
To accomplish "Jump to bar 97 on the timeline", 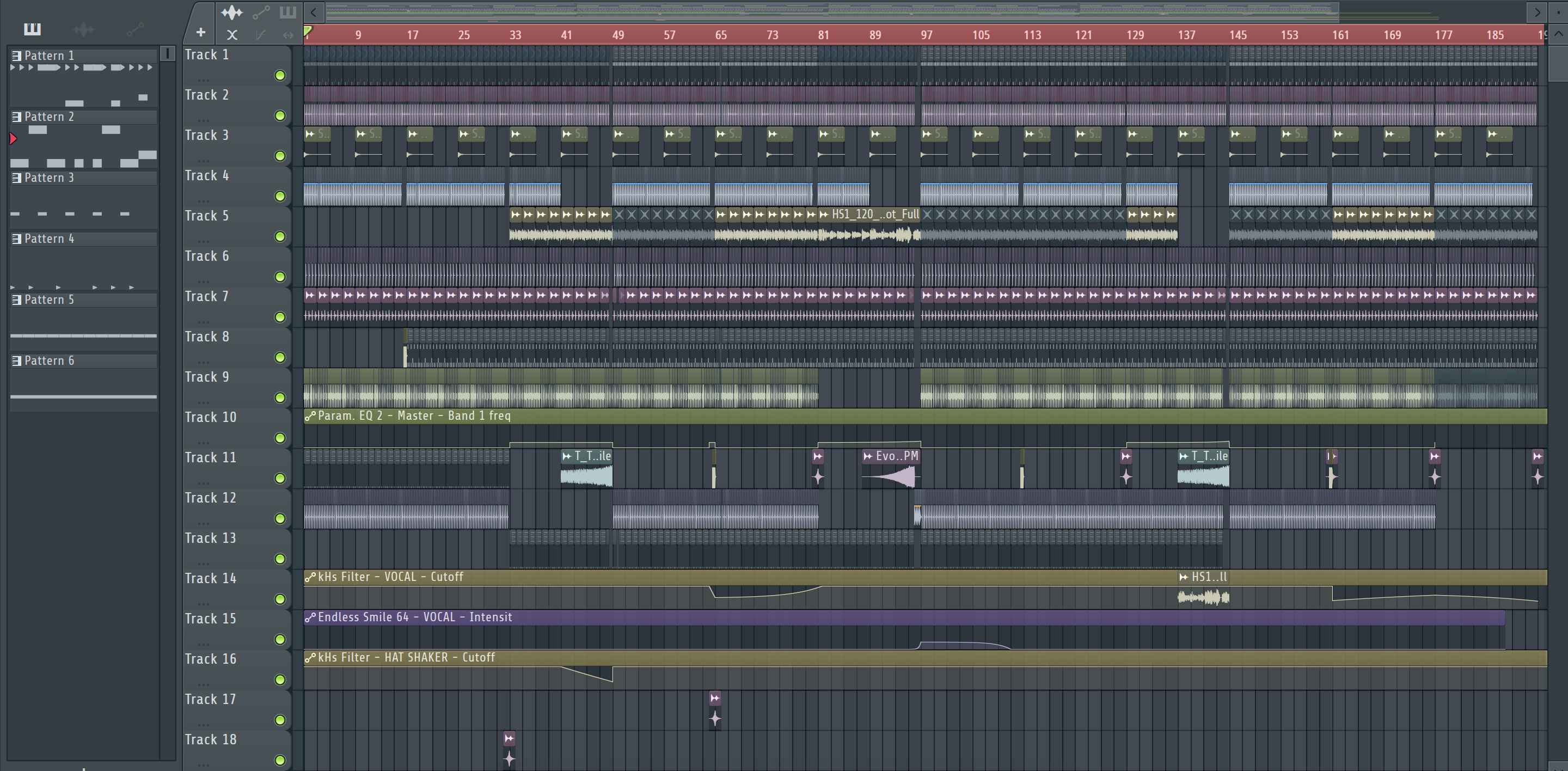I will 927,35.
